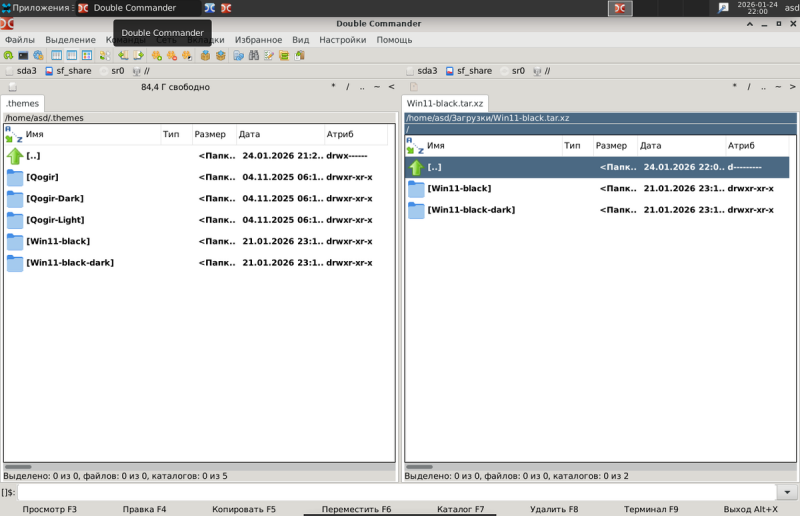Click the Extract files toolbar icon
Image resolution: width=800 pixels, height=516 pixels.
(220, 56)
